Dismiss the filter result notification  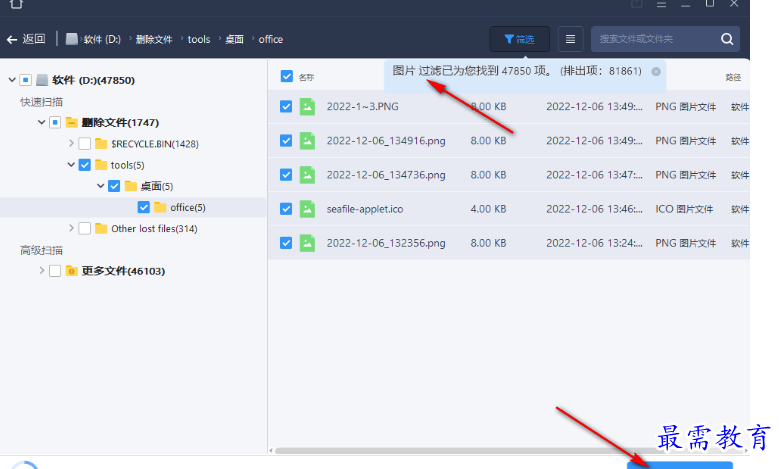[x=656, y=72]
